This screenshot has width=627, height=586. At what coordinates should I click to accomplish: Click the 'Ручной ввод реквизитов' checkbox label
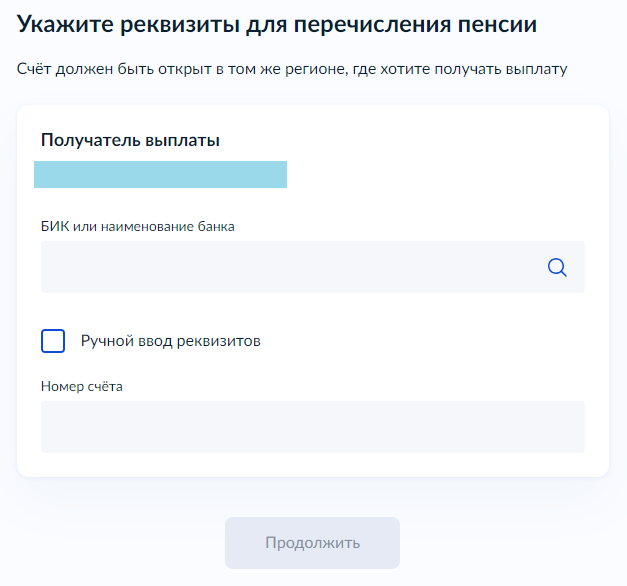pos(170,341)
